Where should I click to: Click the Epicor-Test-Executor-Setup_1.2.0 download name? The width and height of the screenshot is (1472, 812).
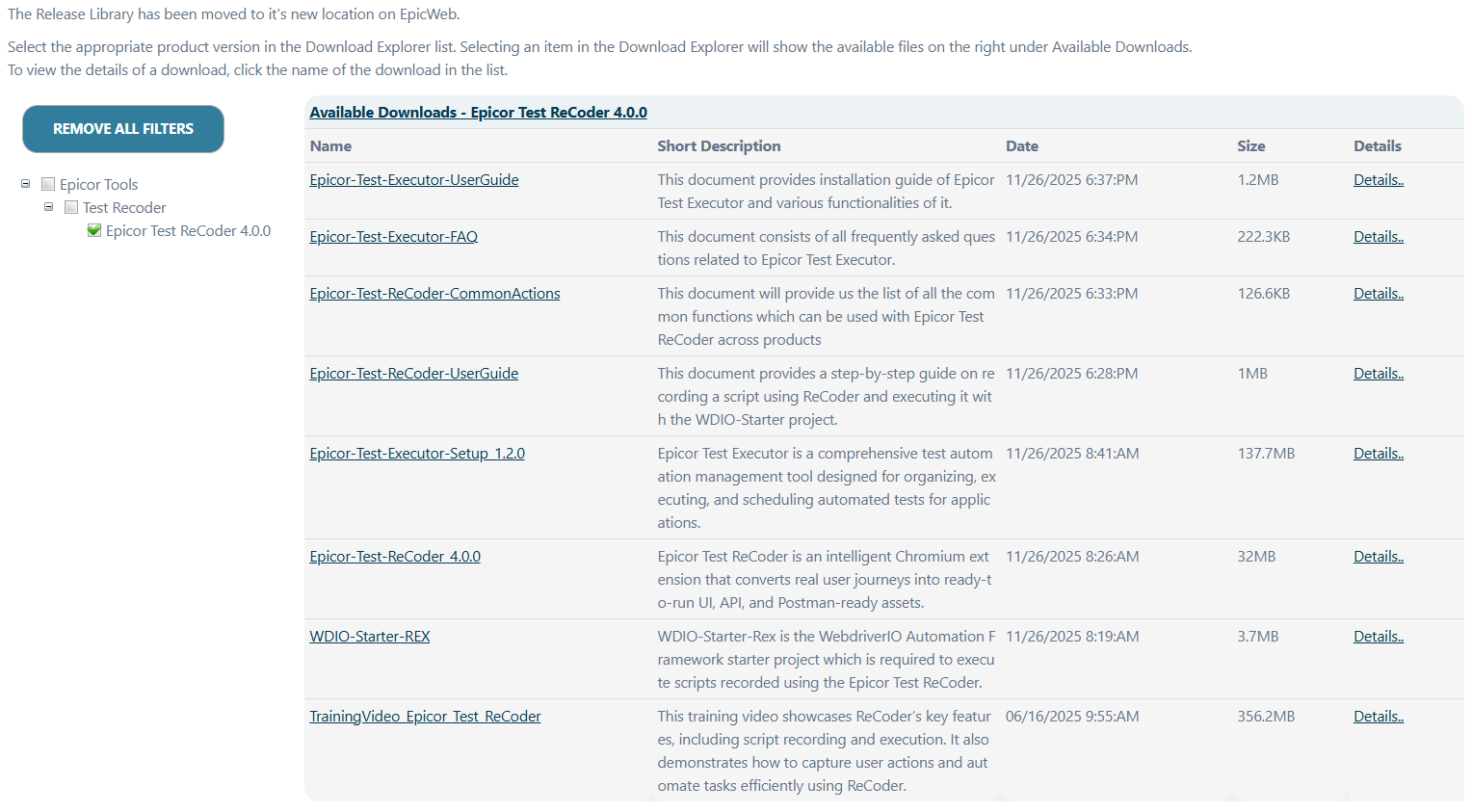point(417,454)
